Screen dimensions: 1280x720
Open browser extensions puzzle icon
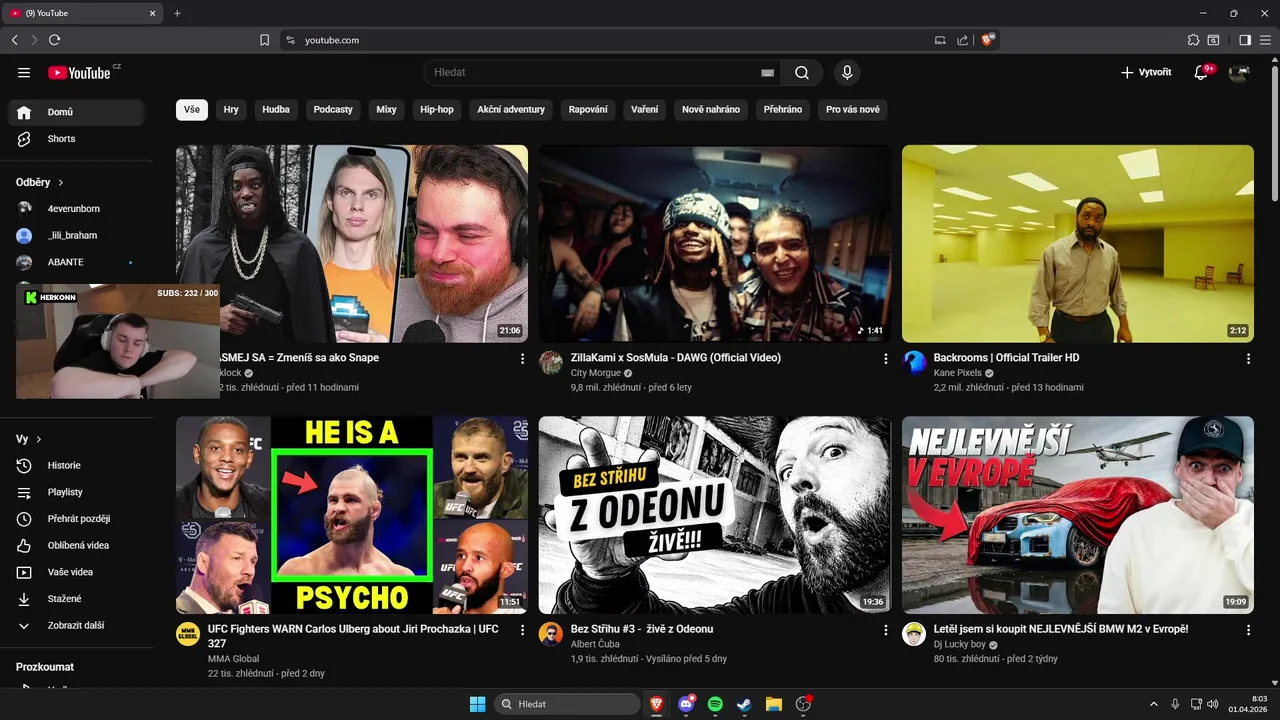(x=1193, y=40)
